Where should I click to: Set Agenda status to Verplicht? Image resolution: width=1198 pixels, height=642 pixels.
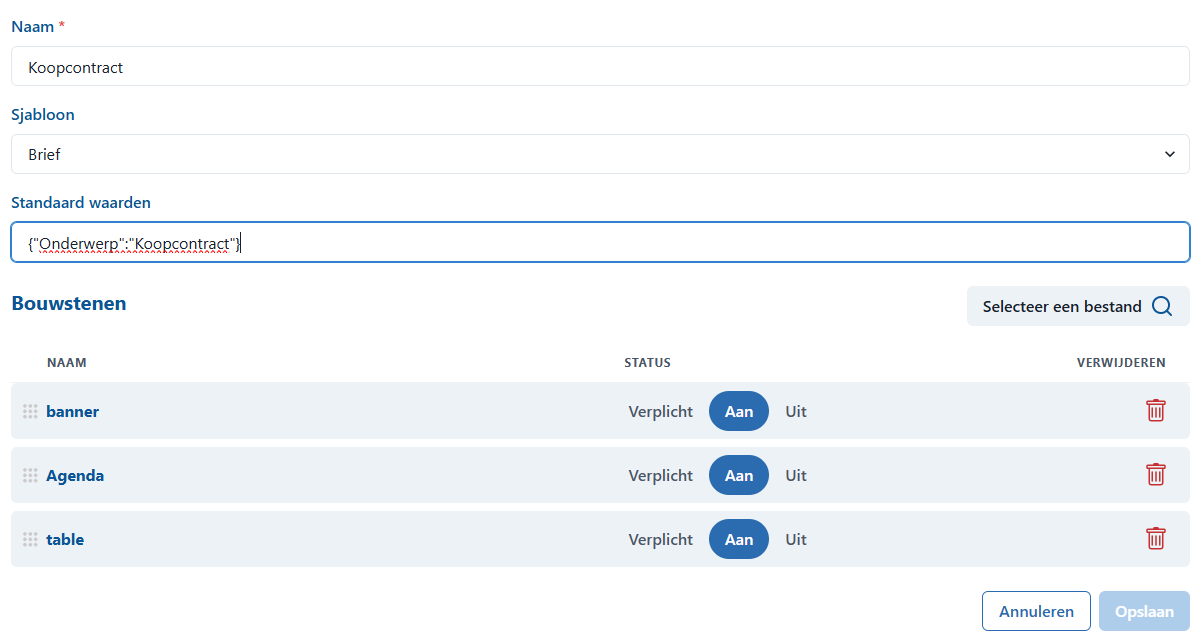coord(660,475)
